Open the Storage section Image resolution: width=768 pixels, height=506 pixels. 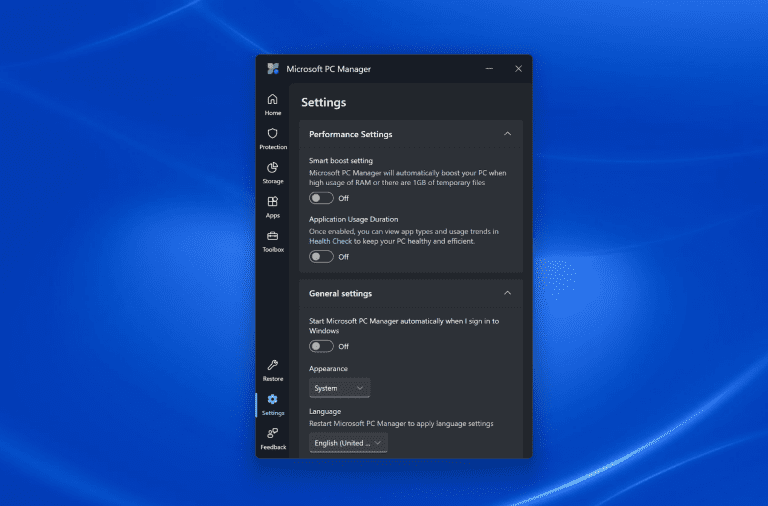(272, 172)
